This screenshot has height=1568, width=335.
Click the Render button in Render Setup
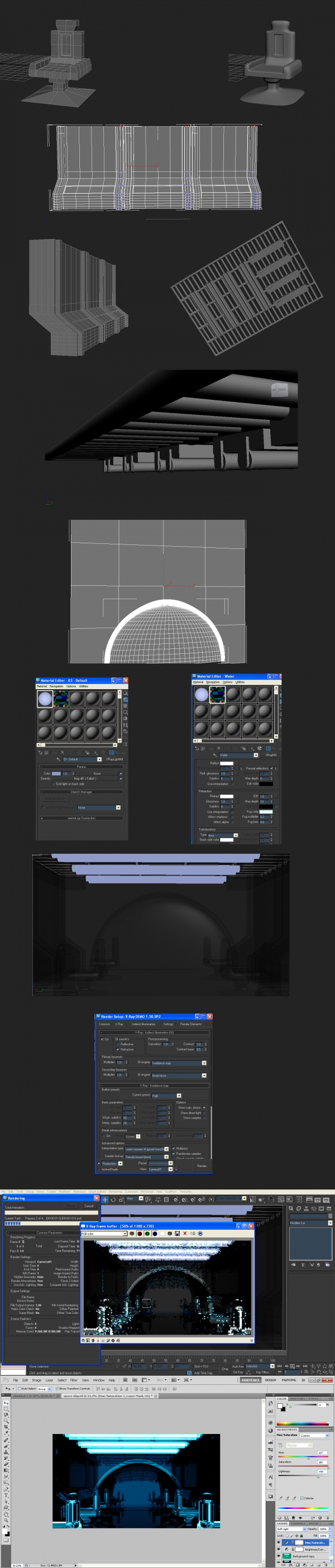(x=202, y=1167)
